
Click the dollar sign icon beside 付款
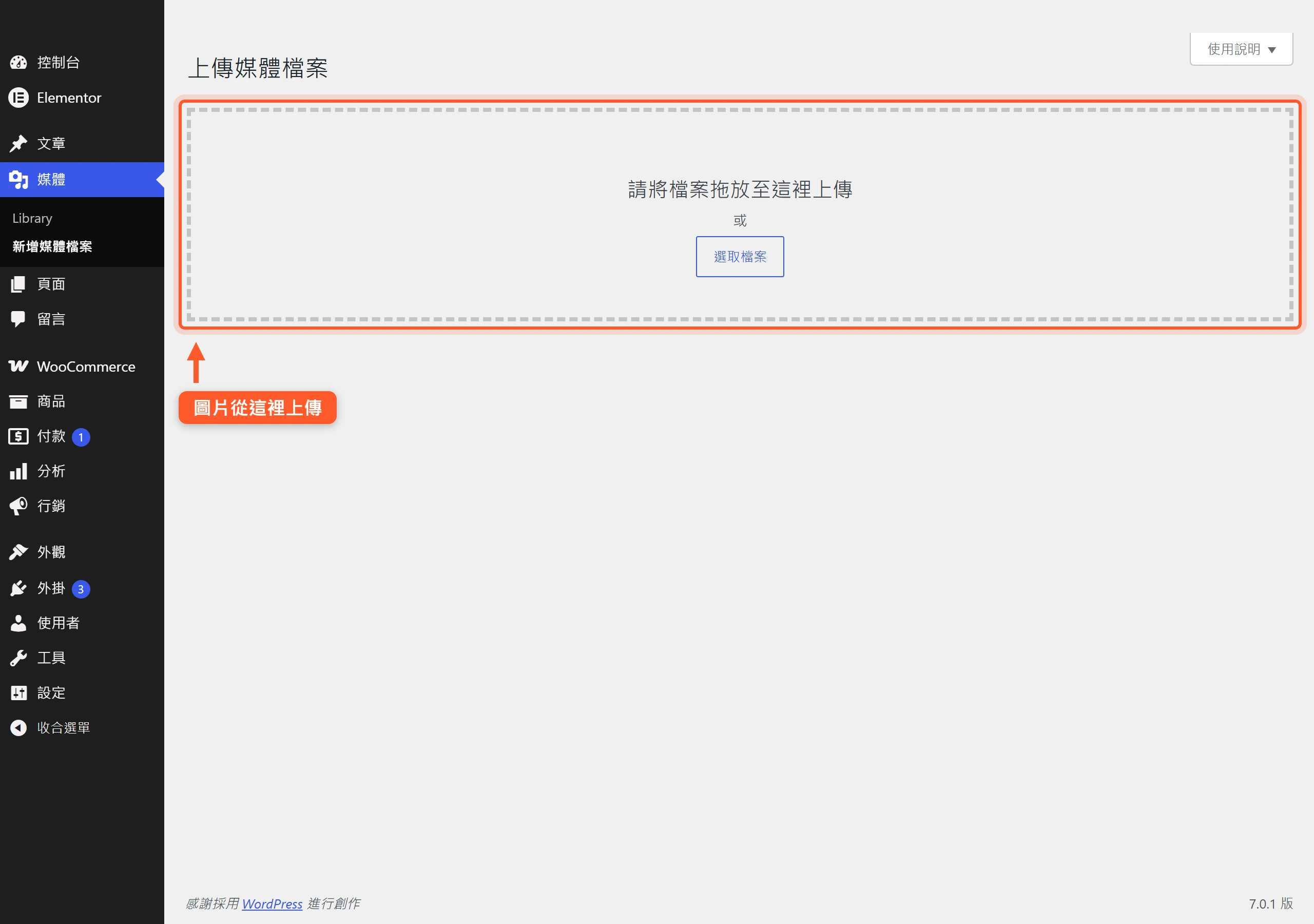pos(18,436)
